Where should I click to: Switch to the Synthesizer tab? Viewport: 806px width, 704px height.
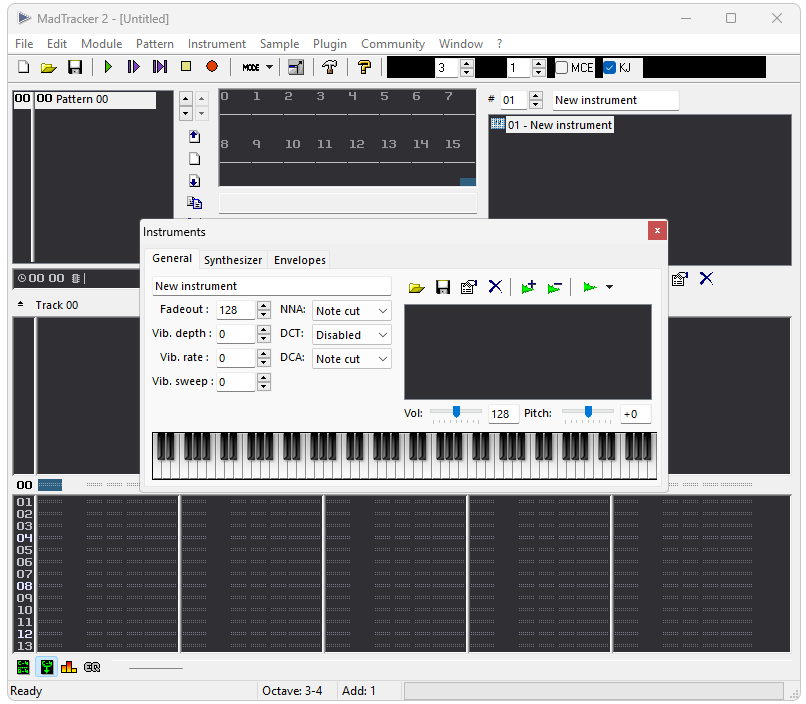[x=233, y=260]
